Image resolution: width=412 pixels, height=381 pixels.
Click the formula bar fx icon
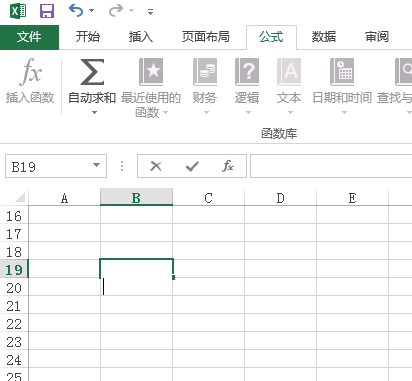coord(228,166)
